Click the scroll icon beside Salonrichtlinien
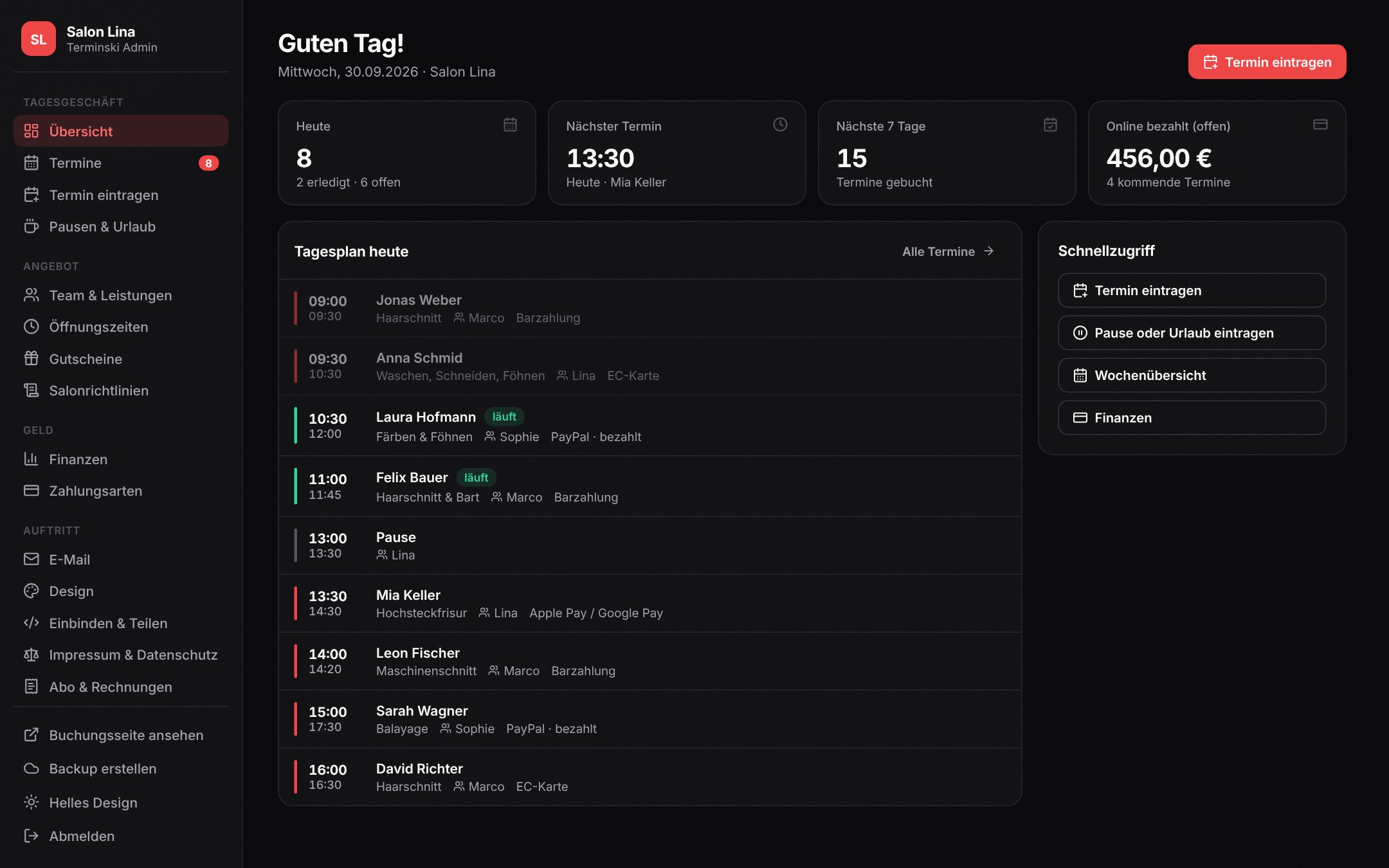 32,390
